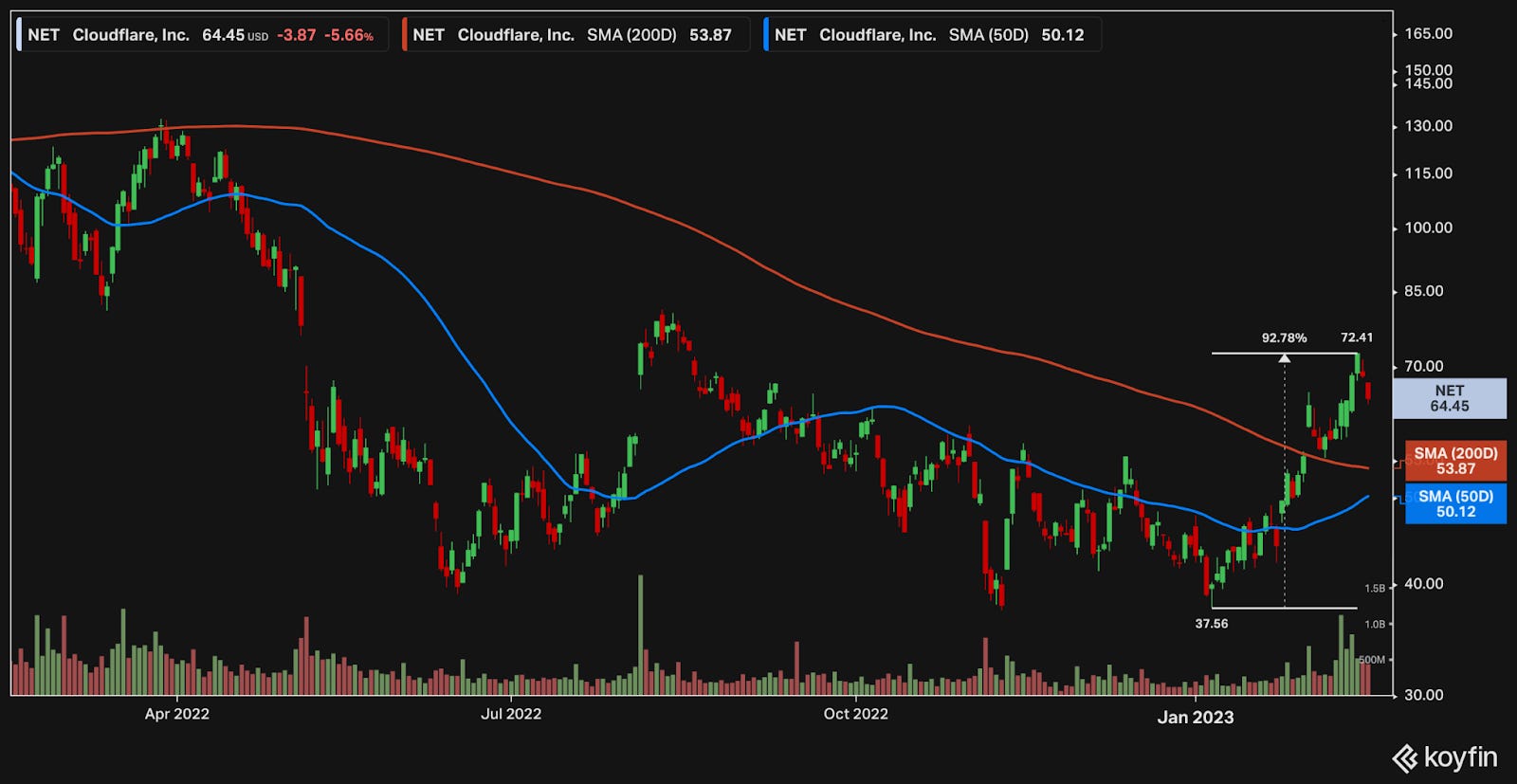Click the 500M volume axis label
The image size is (1517, 784).
click(x=1372, y=660)
